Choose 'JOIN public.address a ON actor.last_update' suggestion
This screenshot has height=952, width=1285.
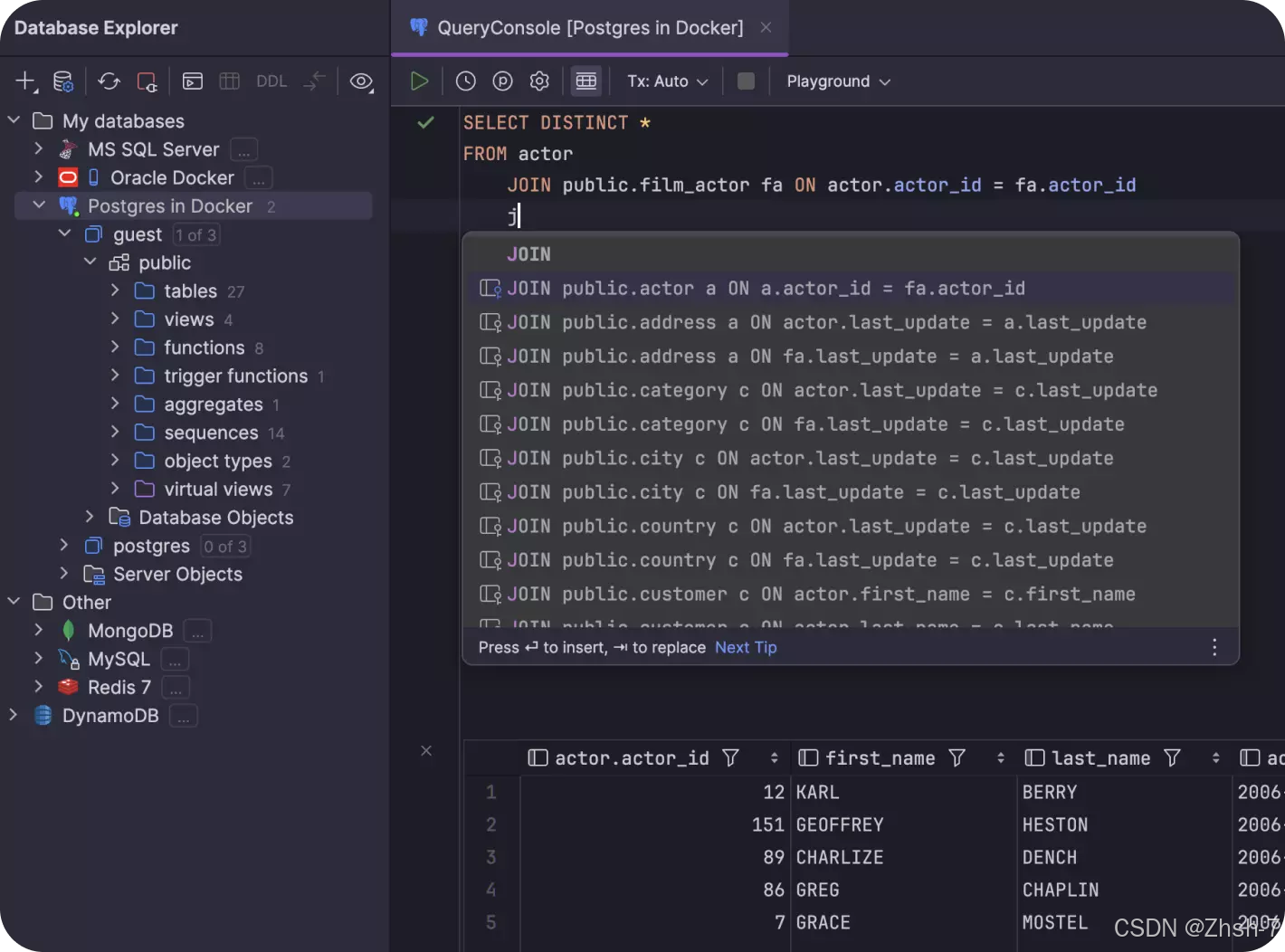(850, 322)
